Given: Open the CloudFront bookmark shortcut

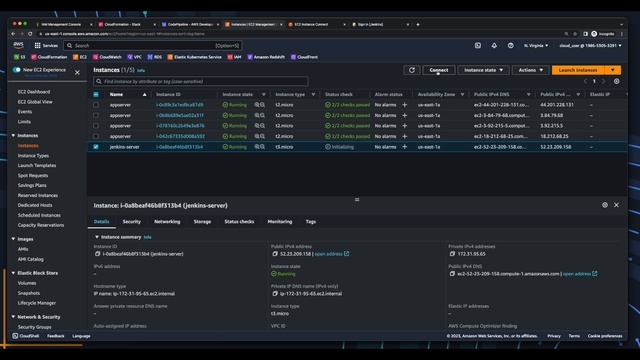Looking at the screenshot, I should click(304, 57).
